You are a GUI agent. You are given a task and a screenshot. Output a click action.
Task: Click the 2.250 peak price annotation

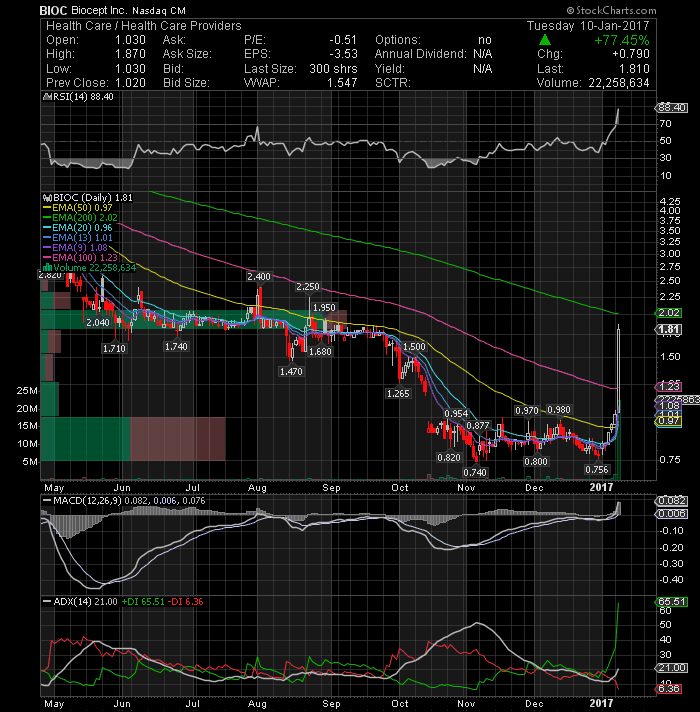(308, 287)
